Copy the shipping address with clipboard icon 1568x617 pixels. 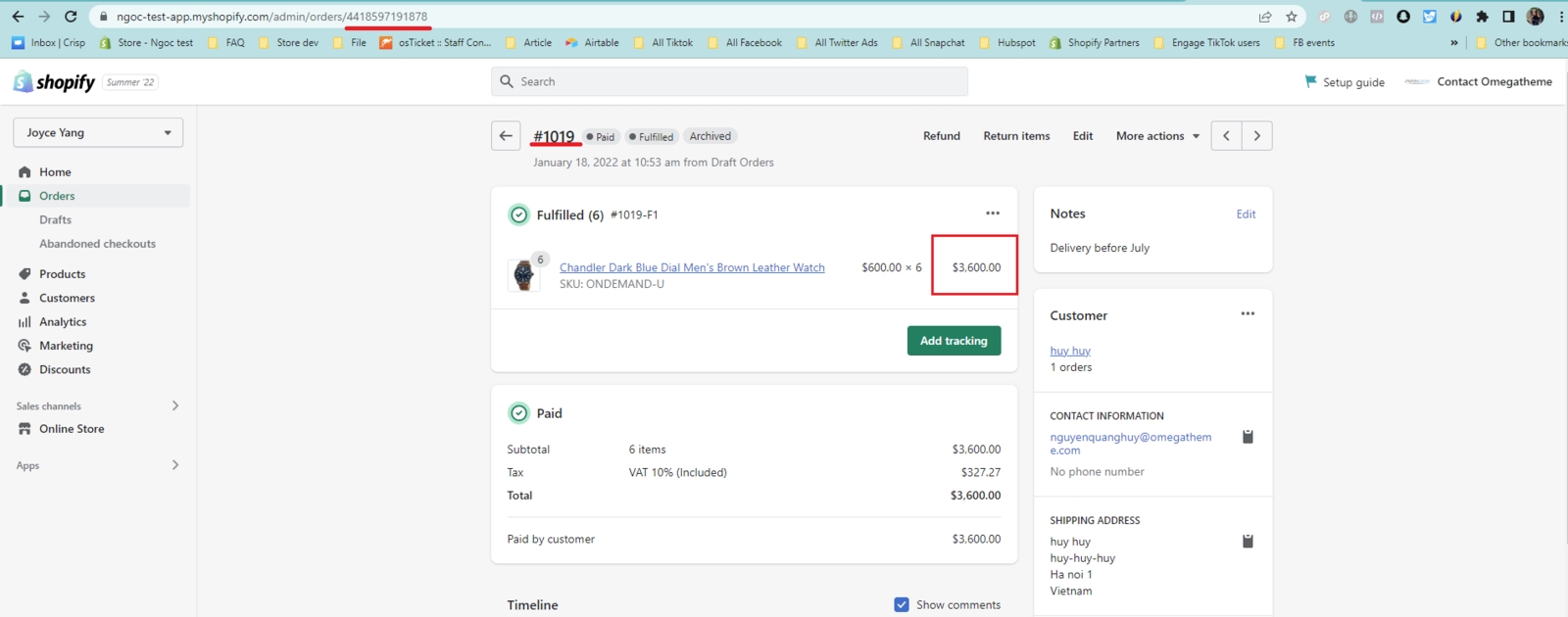pyautogui.click(x=1248, y=542)
